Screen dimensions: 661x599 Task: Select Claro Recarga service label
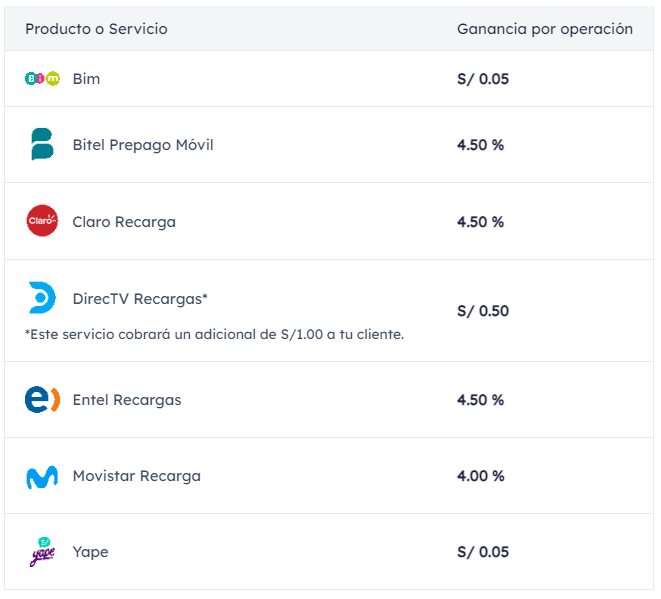124,222
